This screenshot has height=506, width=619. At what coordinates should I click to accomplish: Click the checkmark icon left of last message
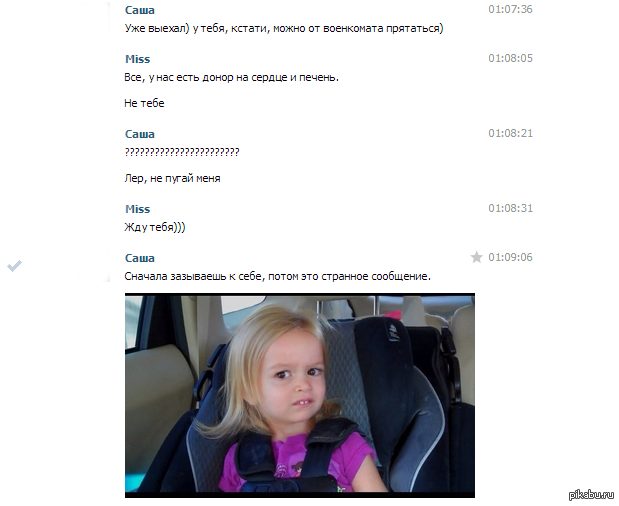(14, 266)
